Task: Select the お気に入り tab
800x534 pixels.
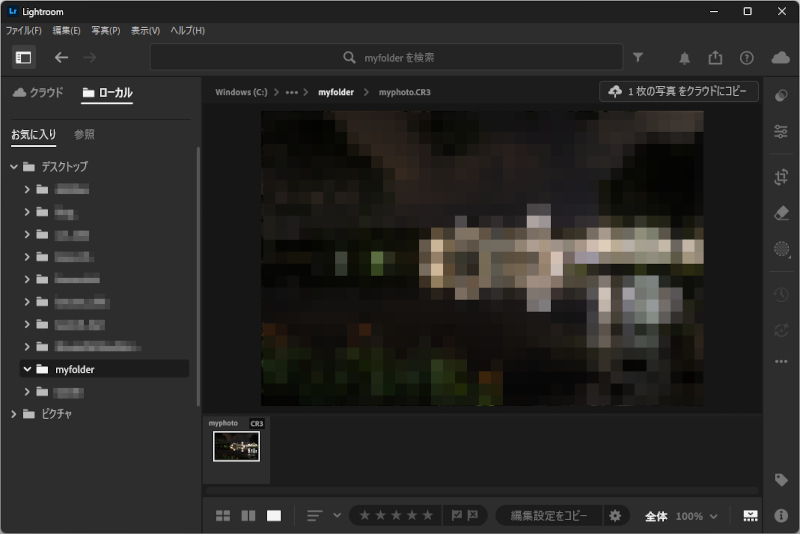Action: [34, 135]
